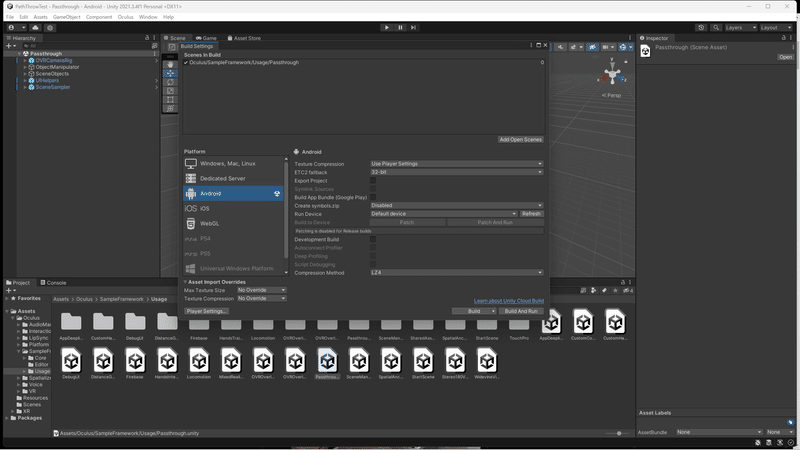The image size is (800, 450).
Task: Open Create symbols.zip dropdown
Action: click(457, 206)
